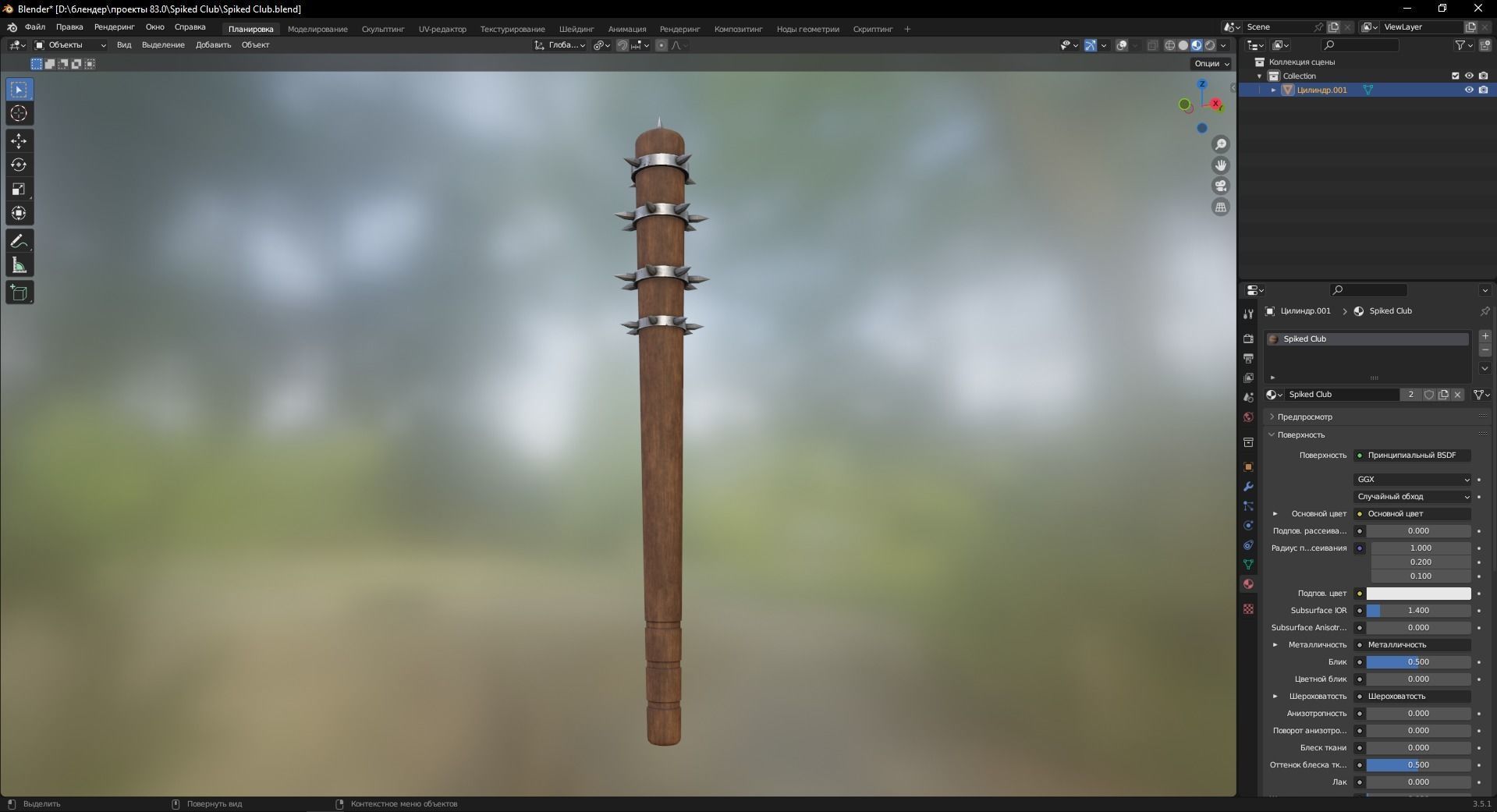Toggle render camera icon for Цилиндр.001
The width and height of the screenshot is (1497, 812).
click(x=1483, y=90)
